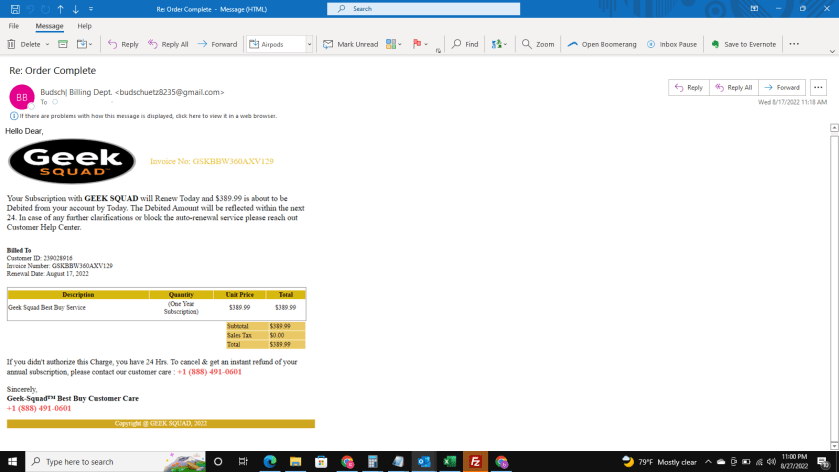The image size is (839, 472).
Task: Open the Airpods quick steps dropdown
Action: click(309, 44)
